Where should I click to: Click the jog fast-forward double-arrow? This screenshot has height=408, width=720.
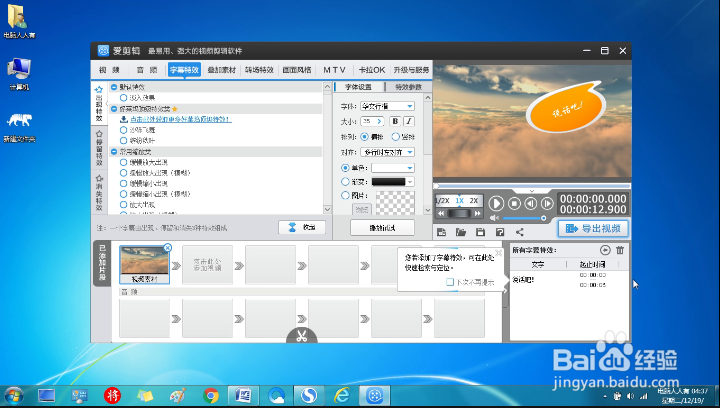pyautogui.click(x=478, y=213)
